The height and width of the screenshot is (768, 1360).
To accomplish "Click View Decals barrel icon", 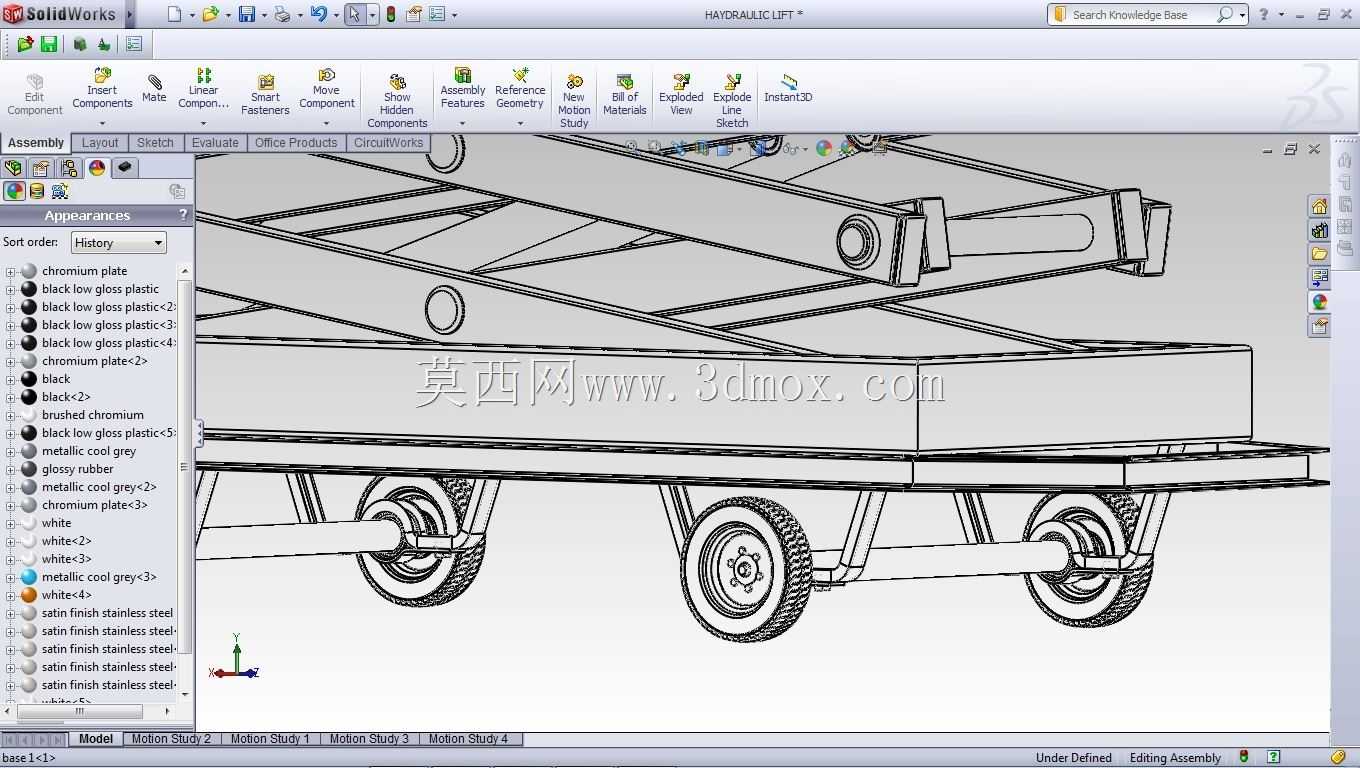I will pyautogui.click(x=37, y=191).
